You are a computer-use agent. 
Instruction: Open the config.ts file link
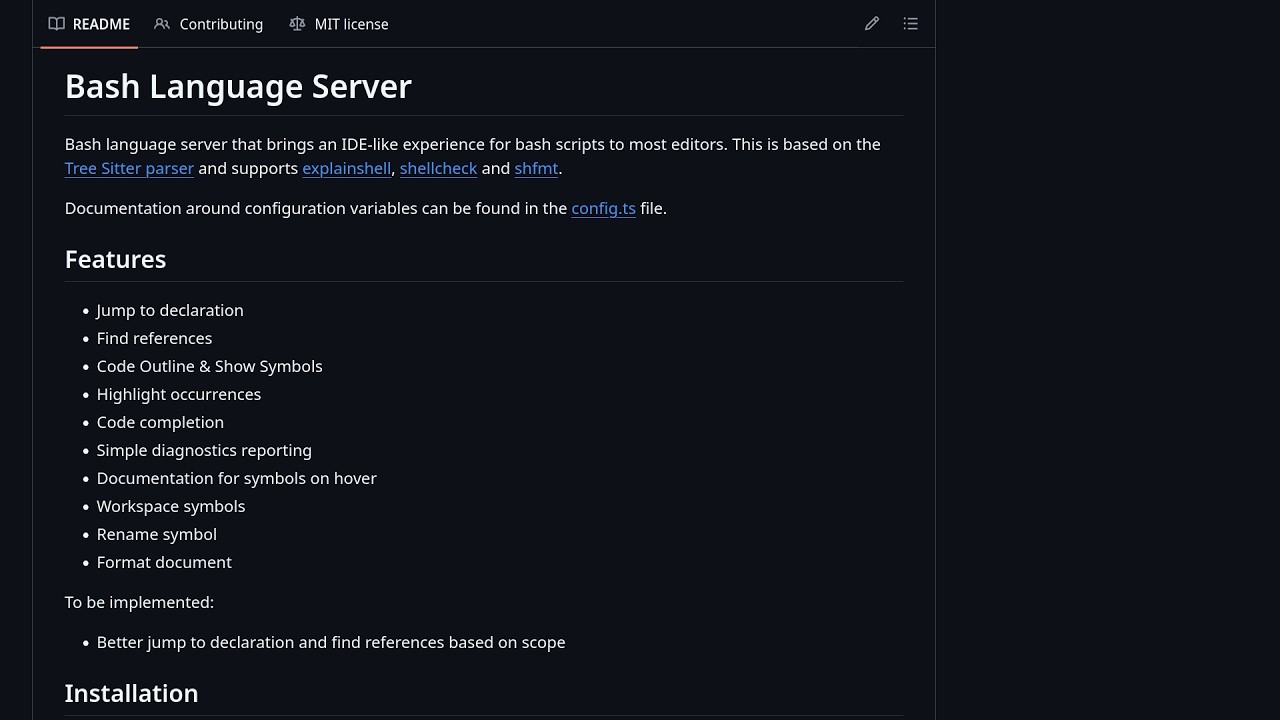604,208
